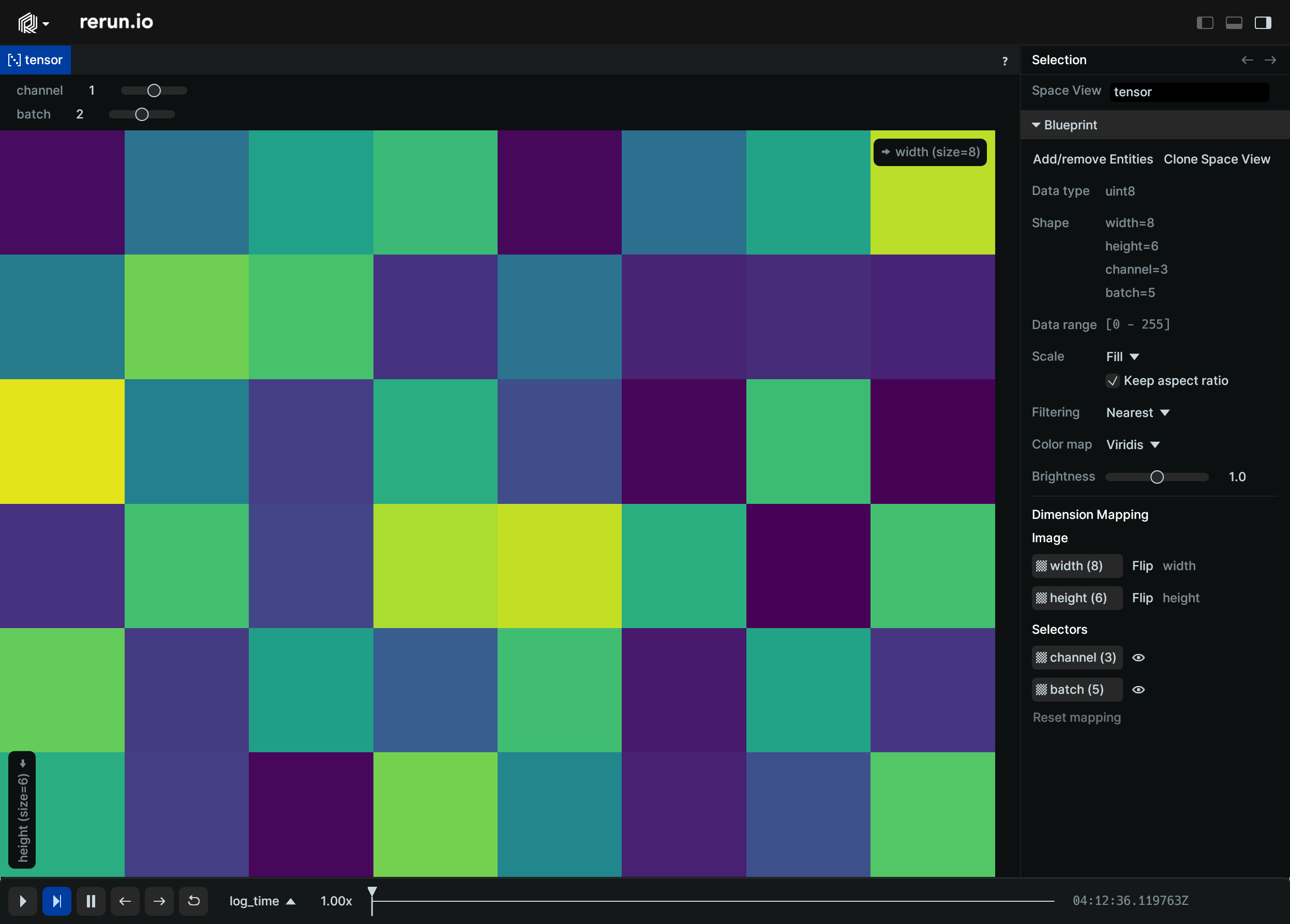Click the Clone Space View button
1290x924 pixels.
tap(1217, 159)
